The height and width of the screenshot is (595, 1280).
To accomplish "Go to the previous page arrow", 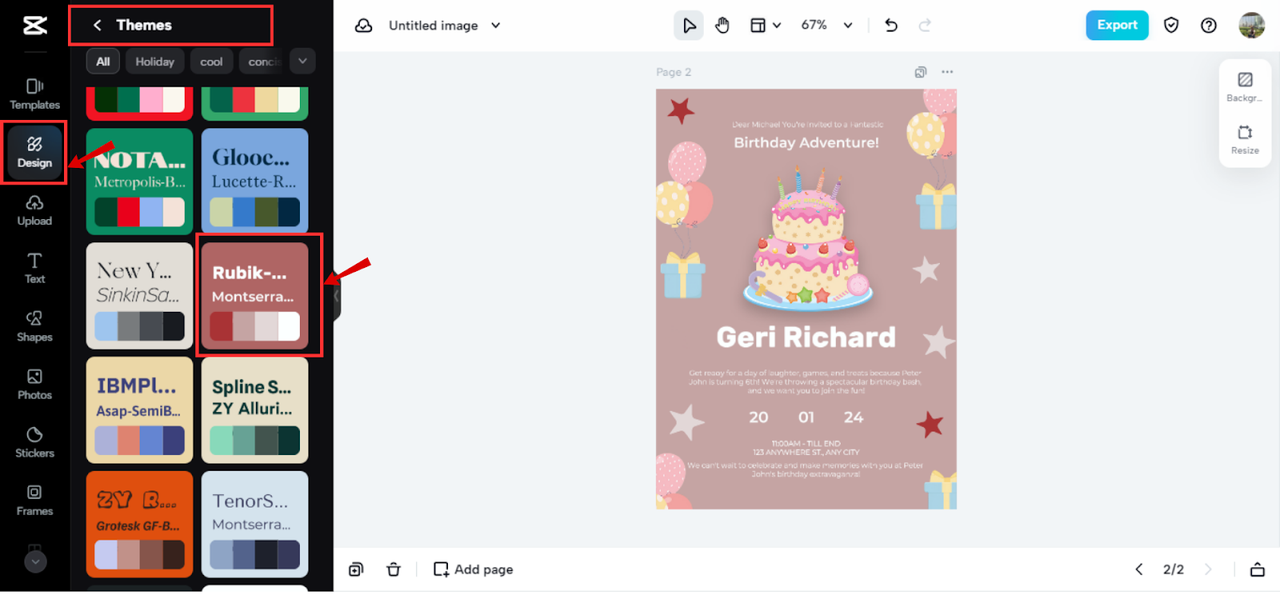I will [x=1138, y=569].
